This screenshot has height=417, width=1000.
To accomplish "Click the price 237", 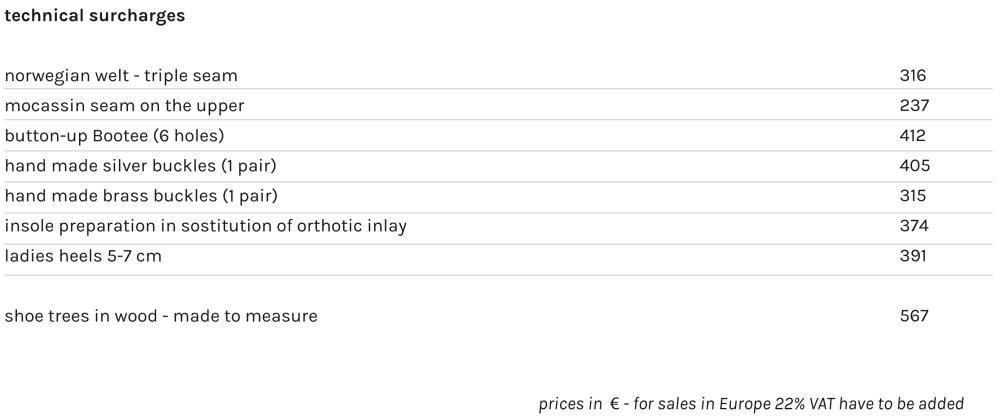I will pyautogui.click(x=914, y=106).
